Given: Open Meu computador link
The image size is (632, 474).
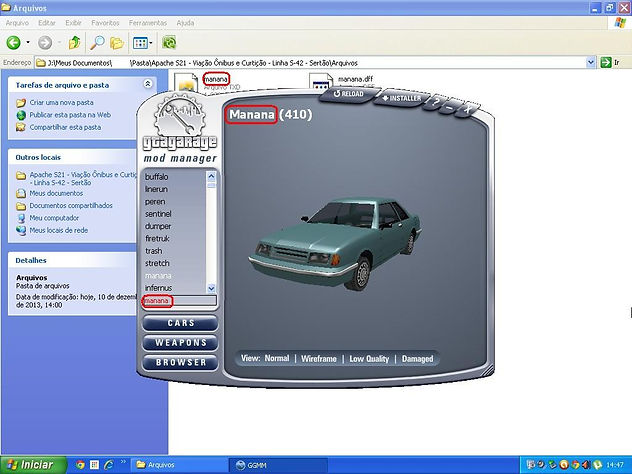Looking at the screenshot, I should [x=54, y=218].
